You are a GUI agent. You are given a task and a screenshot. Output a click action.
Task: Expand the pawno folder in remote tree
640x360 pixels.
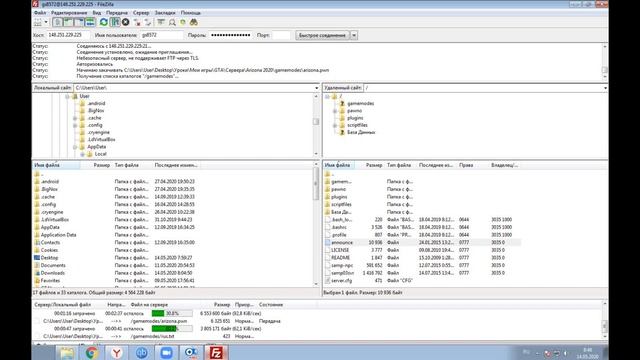pyautogui.click(x=335, y=111)
